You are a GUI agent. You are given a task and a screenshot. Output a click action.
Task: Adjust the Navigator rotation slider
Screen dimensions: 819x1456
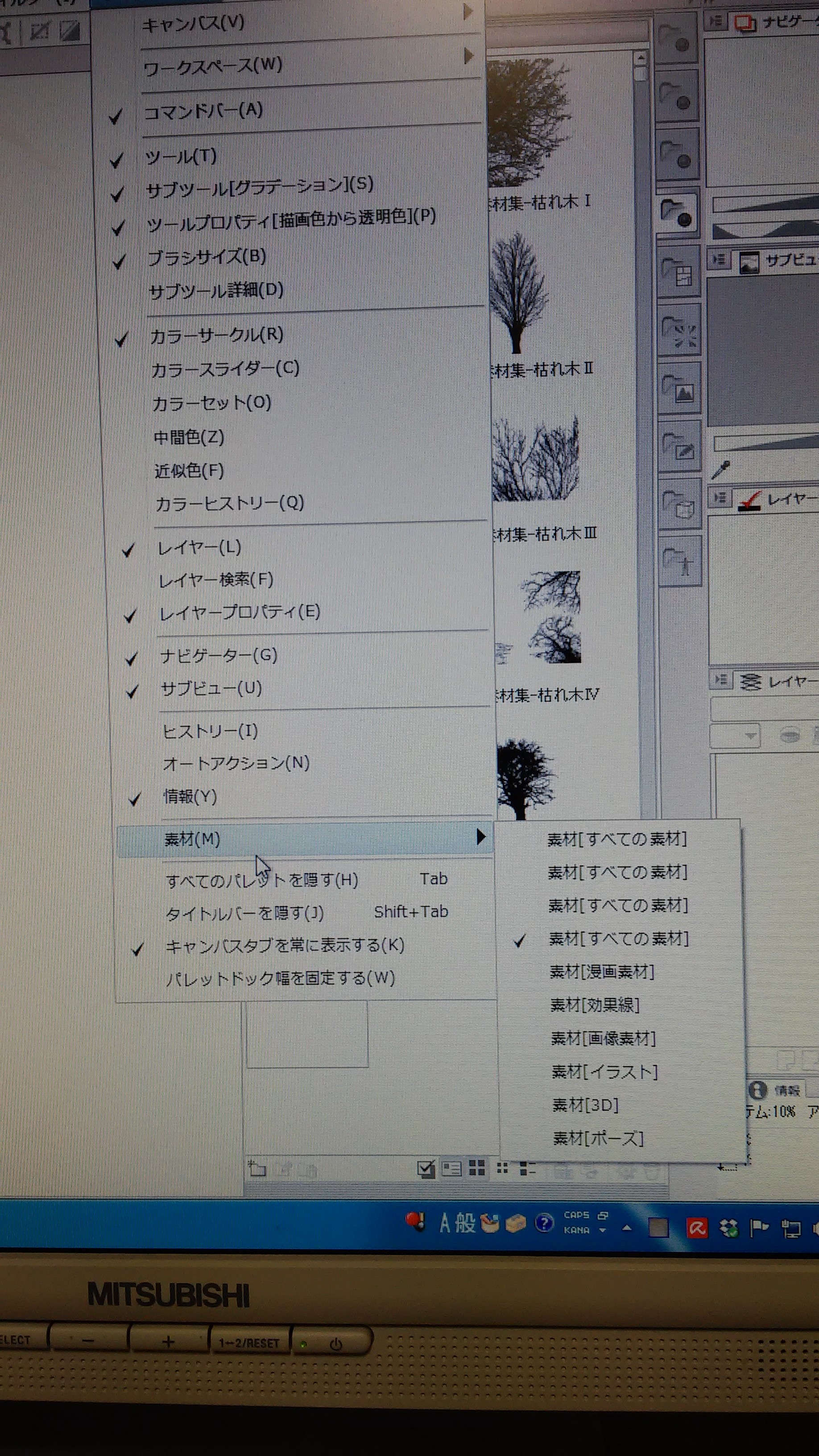click(765, 229)
